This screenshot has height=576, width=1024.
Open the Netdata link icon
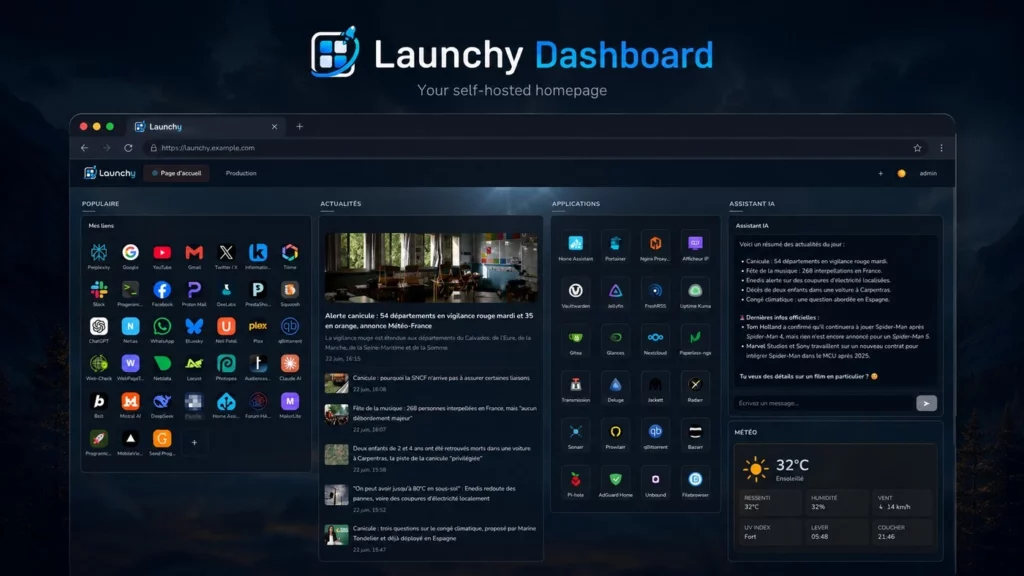pyautogui.click(x=162, y=364)
